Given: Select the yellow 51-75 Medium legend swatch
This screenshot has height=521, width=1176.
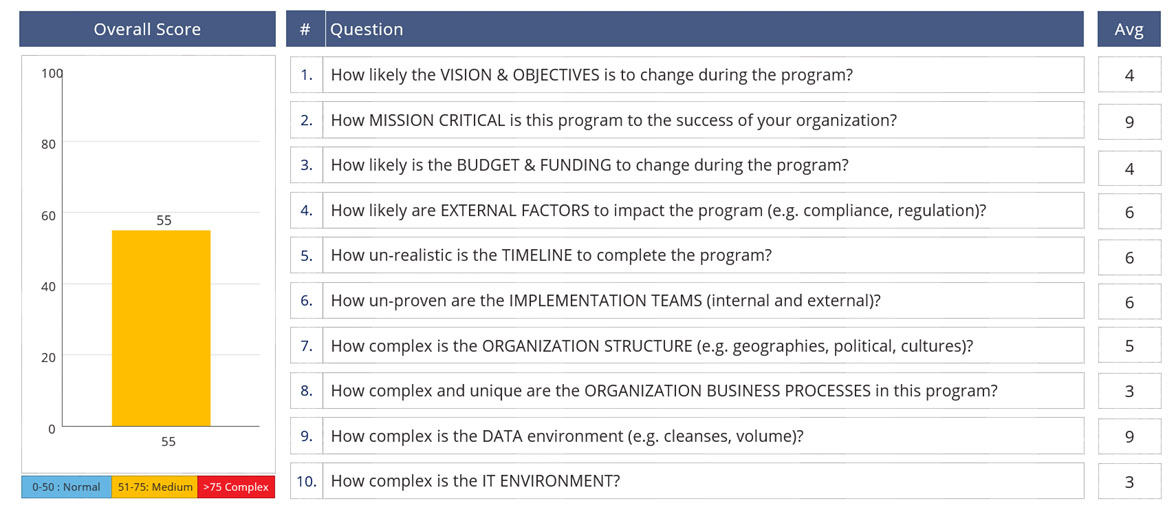Looking at the screenshot, I should pyautogui.click(x=154, y=487).
